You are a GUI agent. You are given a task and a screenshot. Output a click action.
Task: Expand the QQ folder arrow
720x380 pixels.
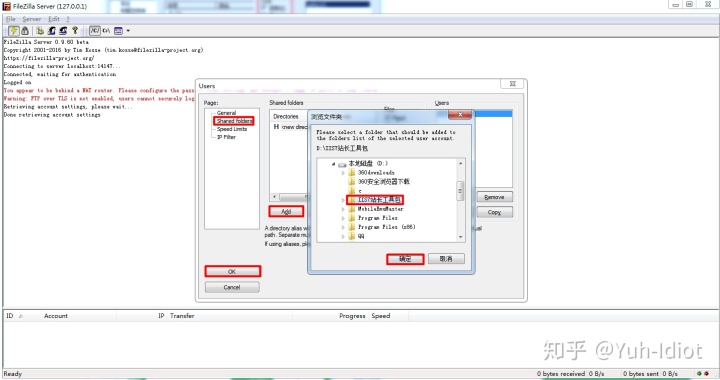pos(343,236)
